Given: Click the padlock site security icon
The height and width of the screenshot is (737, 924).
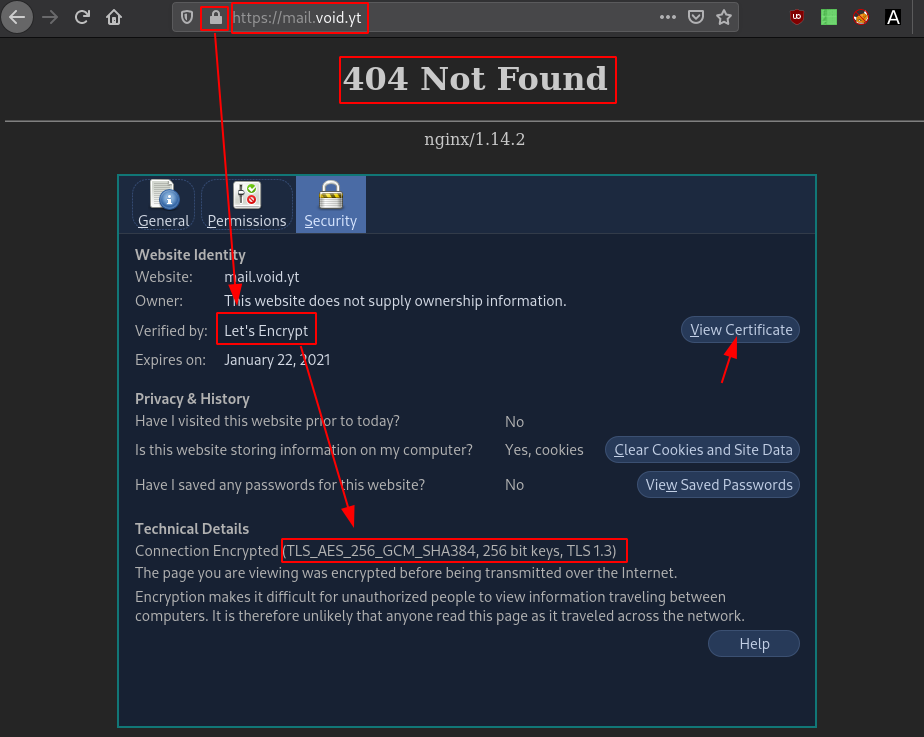Looking at the screenshot, I should 216,18.
